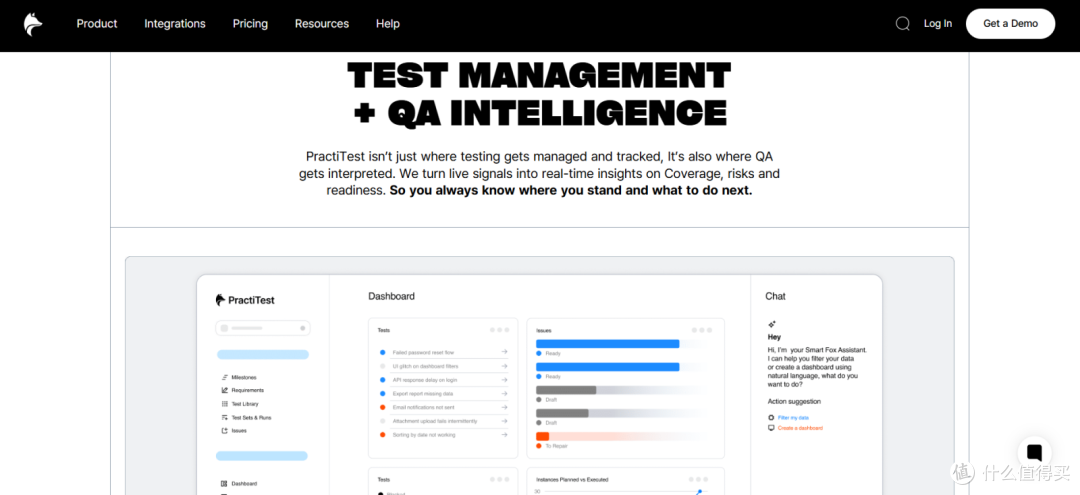This screenshot has width=1080, height=495.
Task: Open the chat widget bubble icon
Action: [x=1034, y=453]
